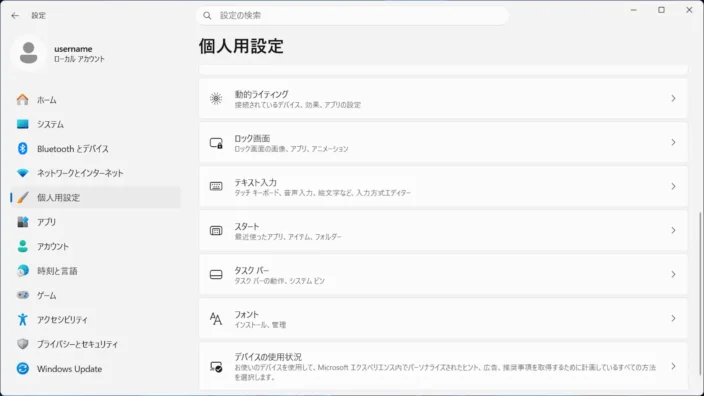
Task: Expand デバイスの使用状況 chevron
Action: tap(673, 366)
